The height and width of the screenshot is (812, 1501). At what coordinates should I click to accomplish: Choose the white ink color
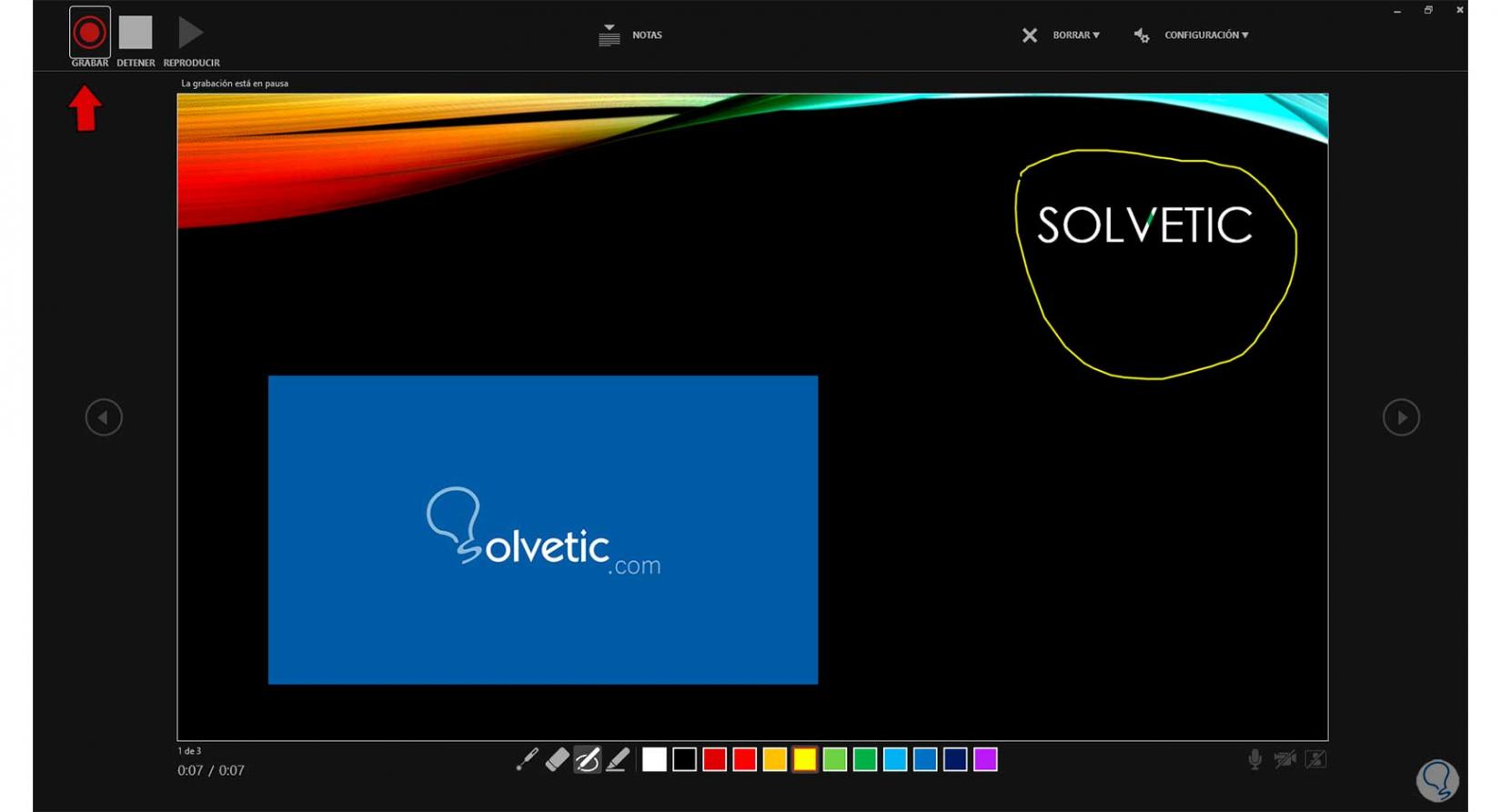point(654,759)
